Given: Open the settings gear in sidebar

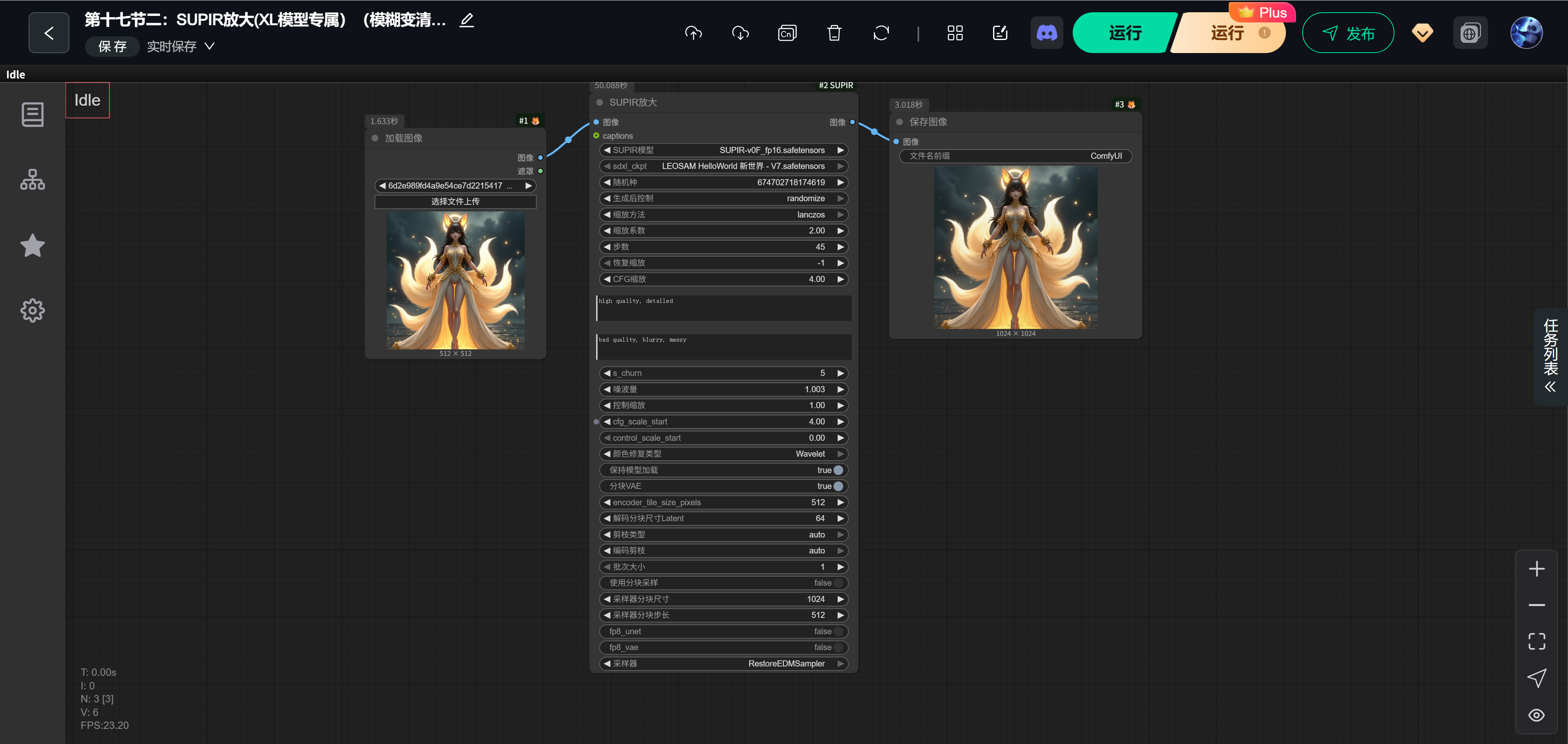Looking at the screenshot, I should [32, 310].
